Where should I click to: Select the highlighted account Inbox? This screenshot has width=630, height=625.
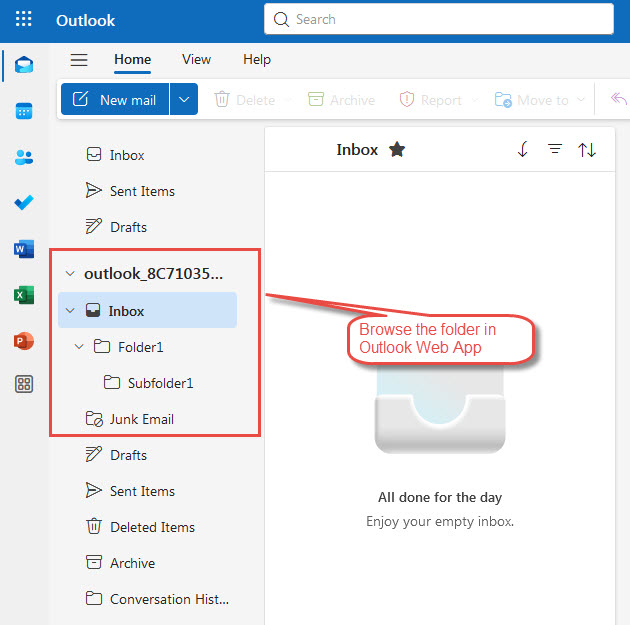[147, 310]
